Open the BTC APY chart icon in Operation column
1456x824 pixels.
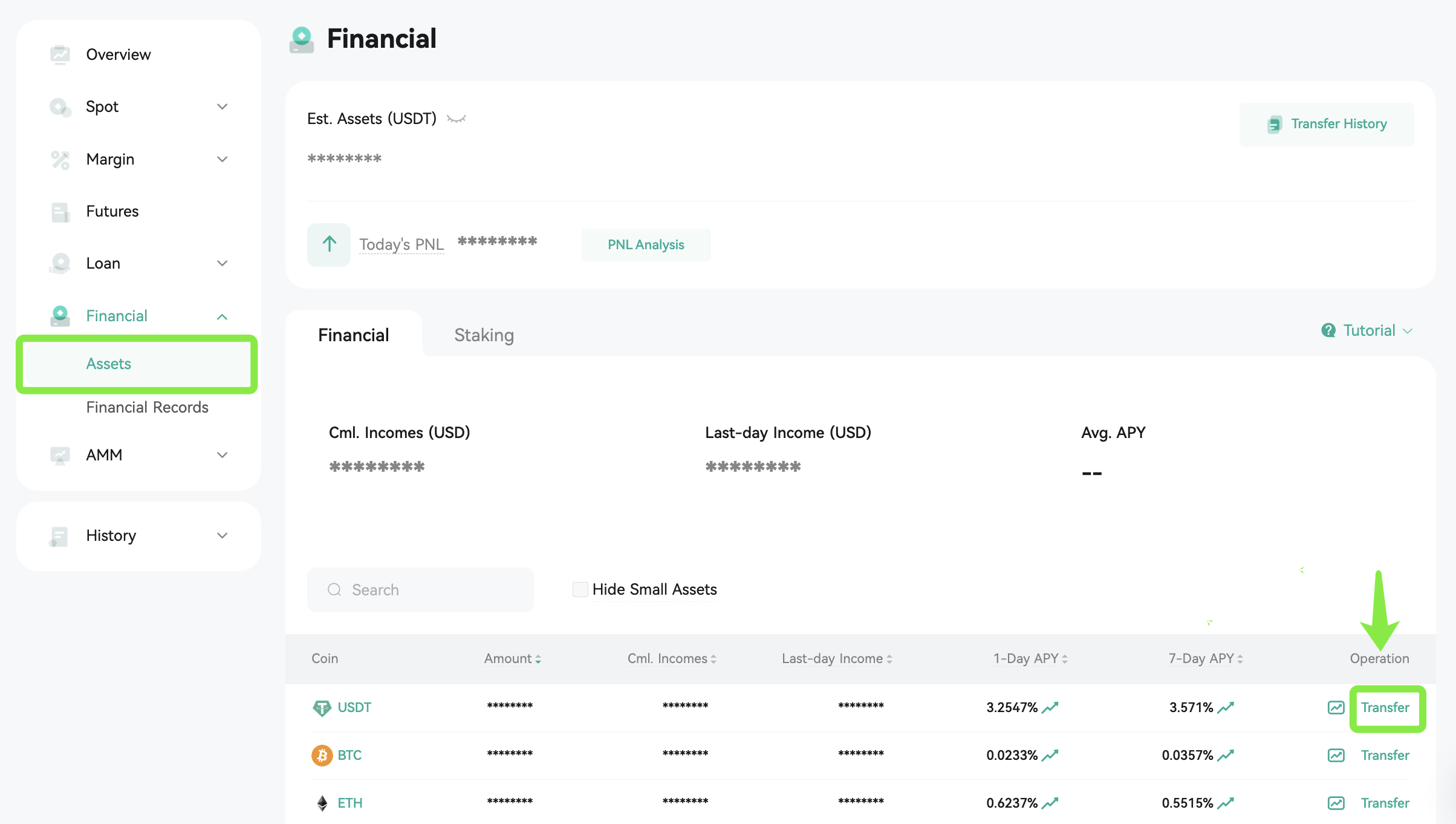(1336, 755)
